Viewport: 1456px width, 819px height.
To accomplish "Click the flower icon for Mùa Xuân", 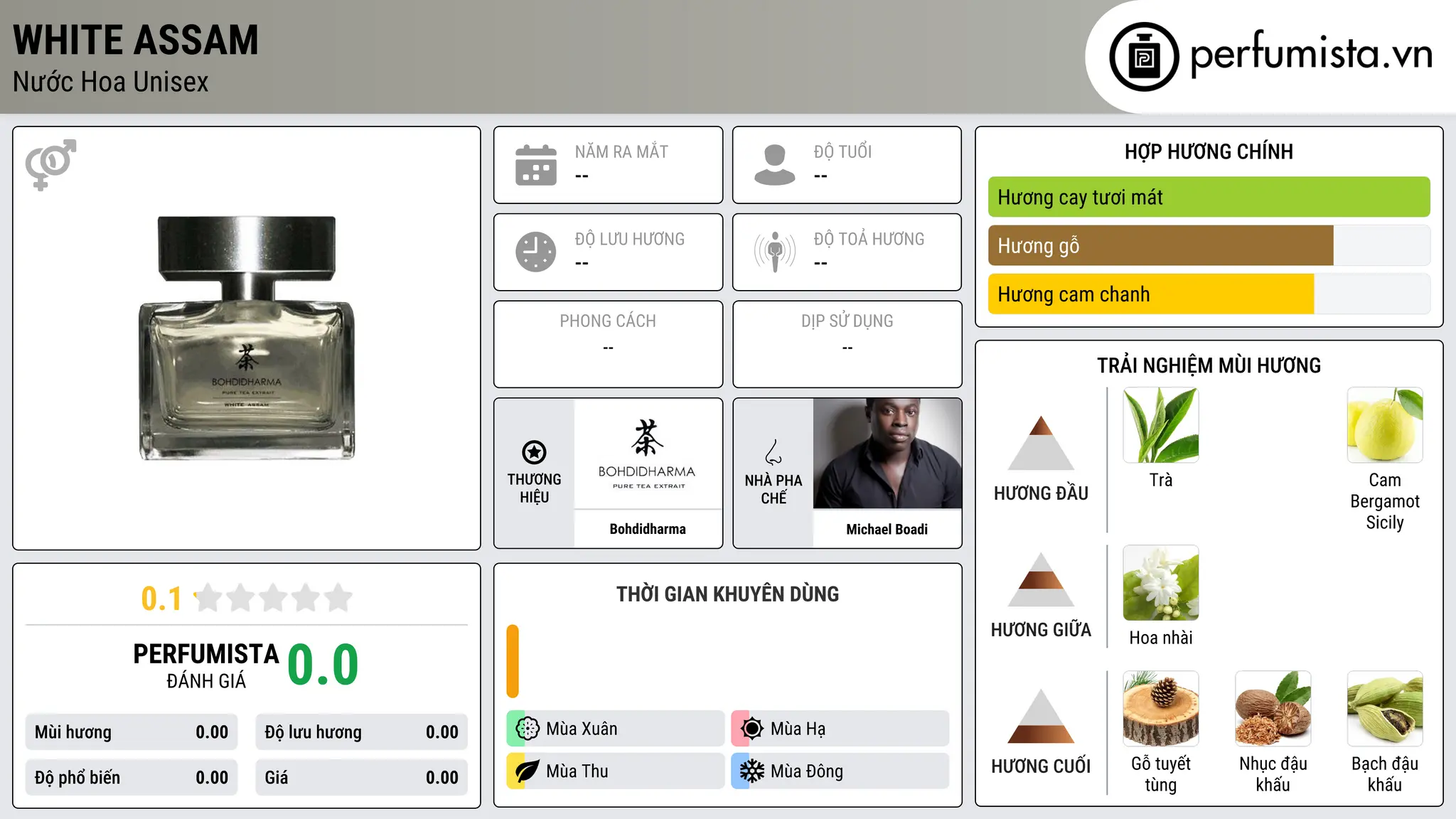I will (x=528, y=729).
